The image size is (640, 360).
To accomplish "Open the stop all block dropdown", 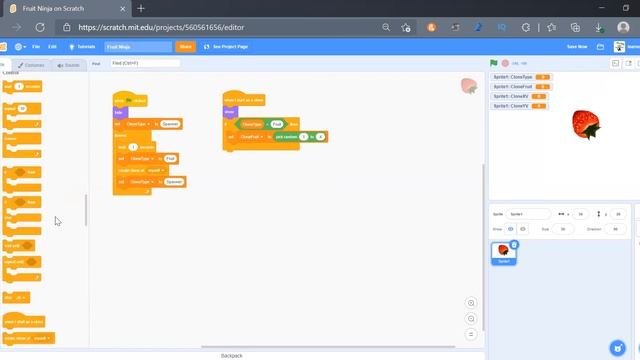I will click(20, 298).
